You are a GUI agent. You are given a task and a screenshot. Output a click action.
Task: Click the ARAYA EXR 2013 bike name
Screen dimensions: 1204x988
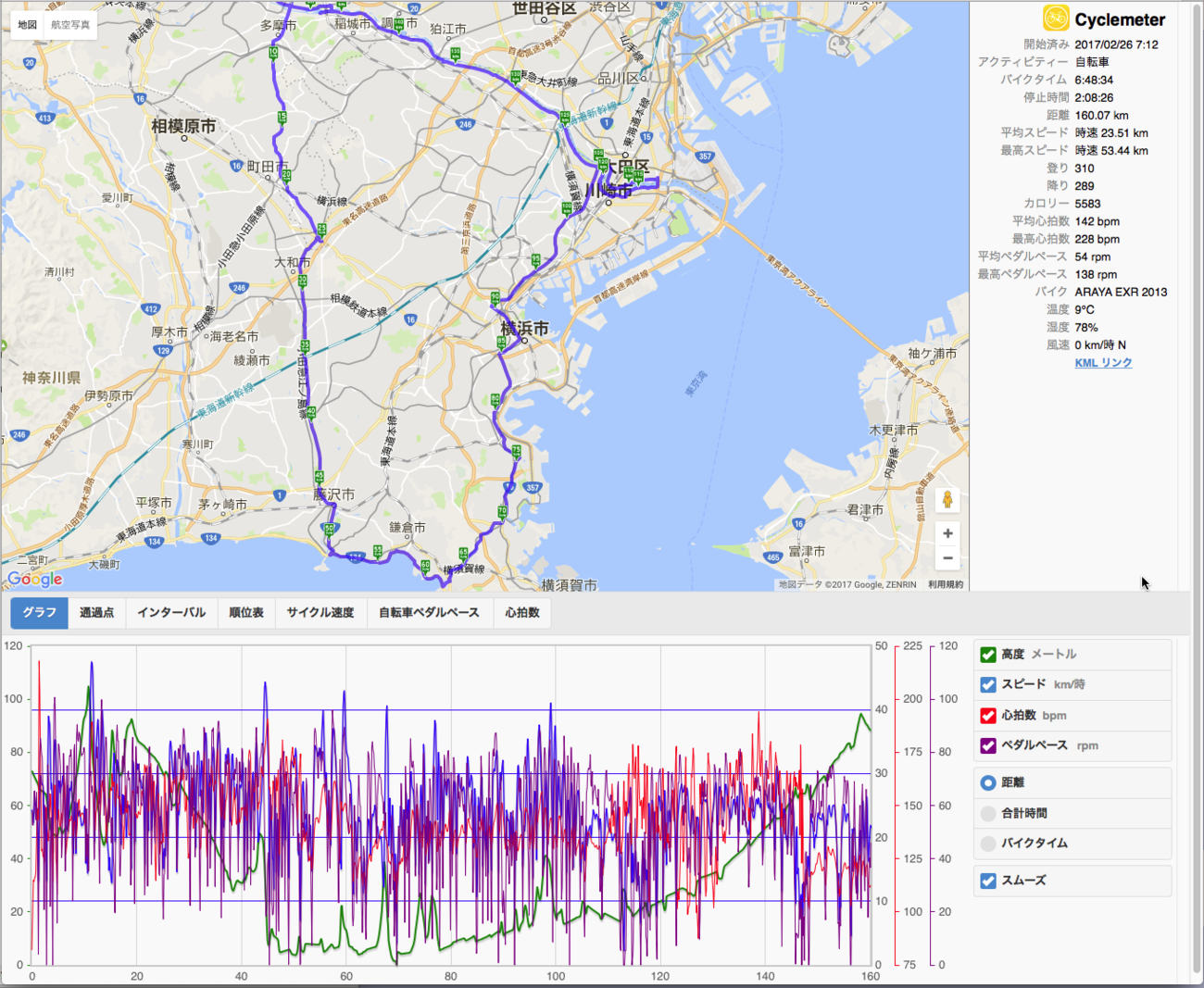click(x=1121, y=293)
